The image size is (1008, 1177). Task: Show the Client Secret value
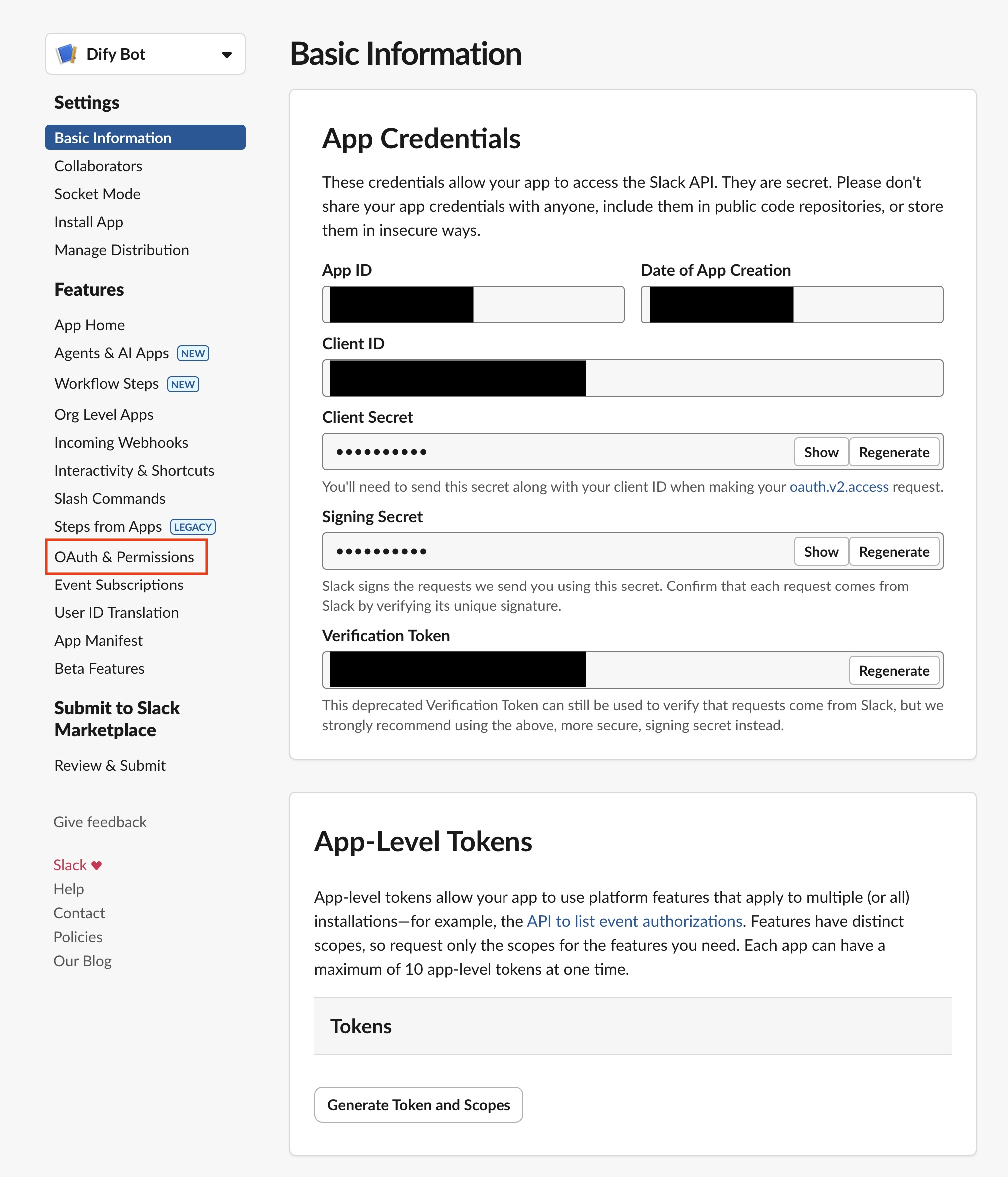[821, 452]
